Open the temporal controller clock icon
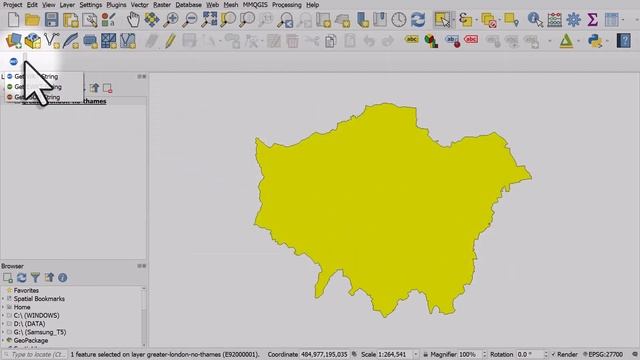Image resolution: width=640 pixels, height=360 pixels. [399, 20]
